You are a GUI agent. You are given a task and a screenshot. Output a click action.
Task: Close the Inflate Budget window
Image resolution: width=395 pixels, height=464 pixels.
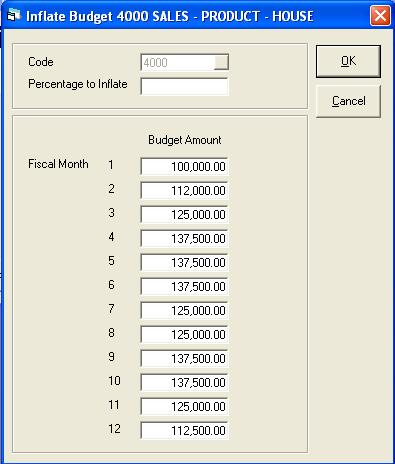tap(380, 16)
